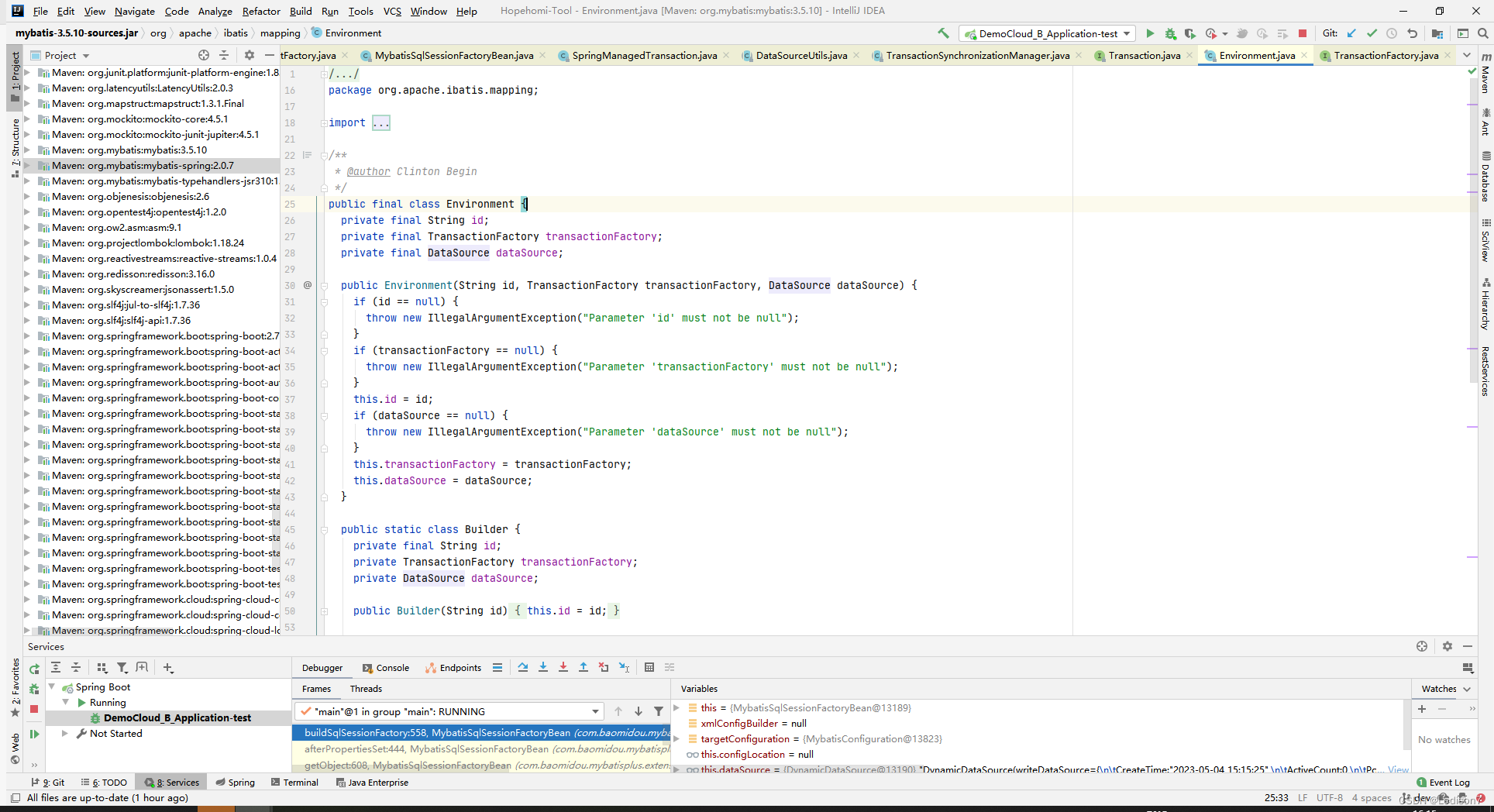
Task: Show execution point in debugger toolbar
Action: pos(497,667)
